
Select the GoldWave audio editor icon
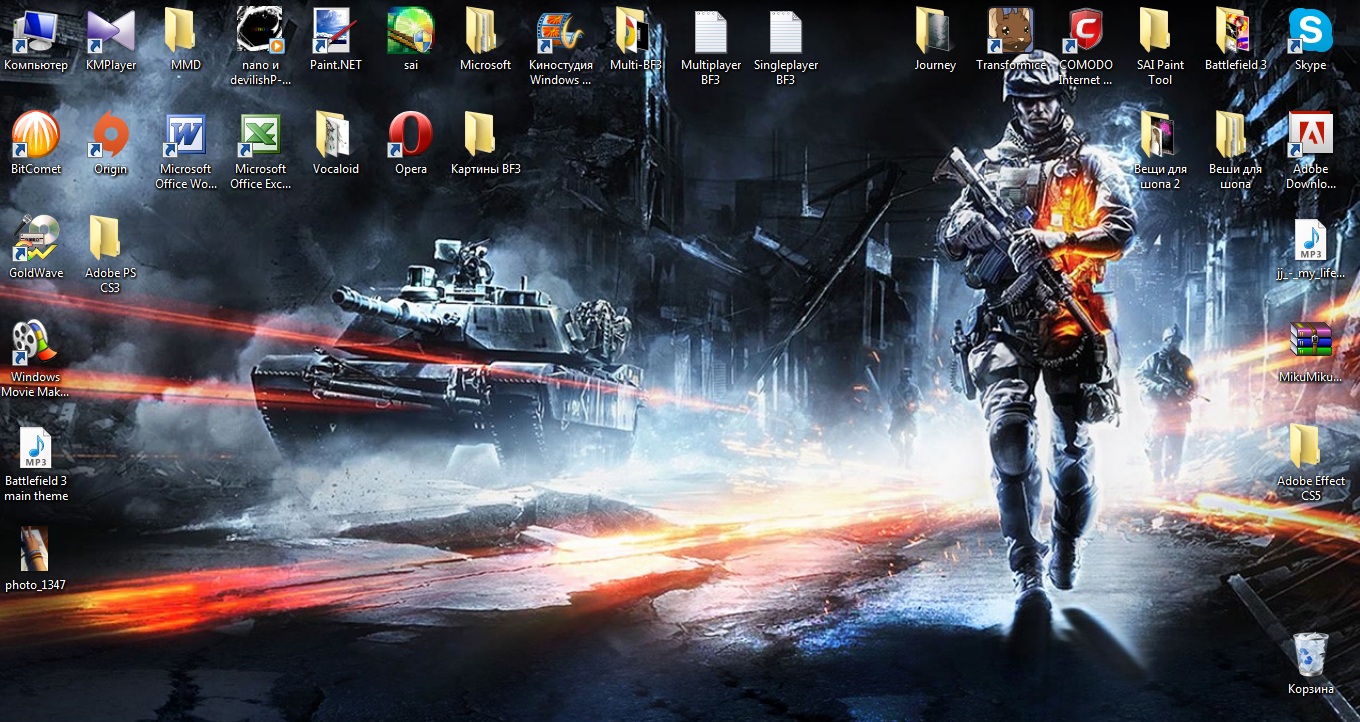click(36, 239)
